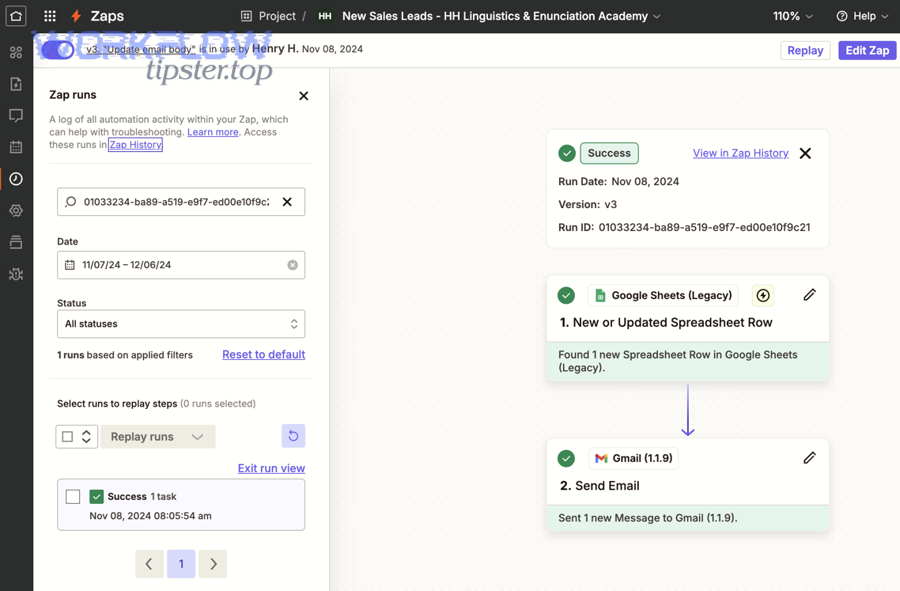Click Exit run view link
The height and width of the screenshot is (591, 900).
(x=271, y=468)
